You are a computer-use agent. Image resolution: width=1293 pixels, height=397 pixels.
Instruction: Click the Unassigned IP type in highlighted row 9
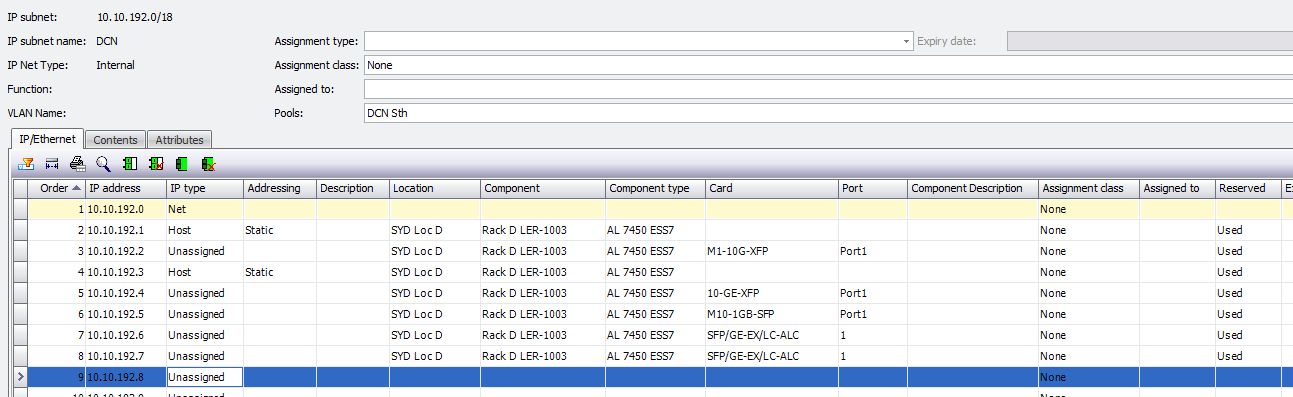coord(205,377)
